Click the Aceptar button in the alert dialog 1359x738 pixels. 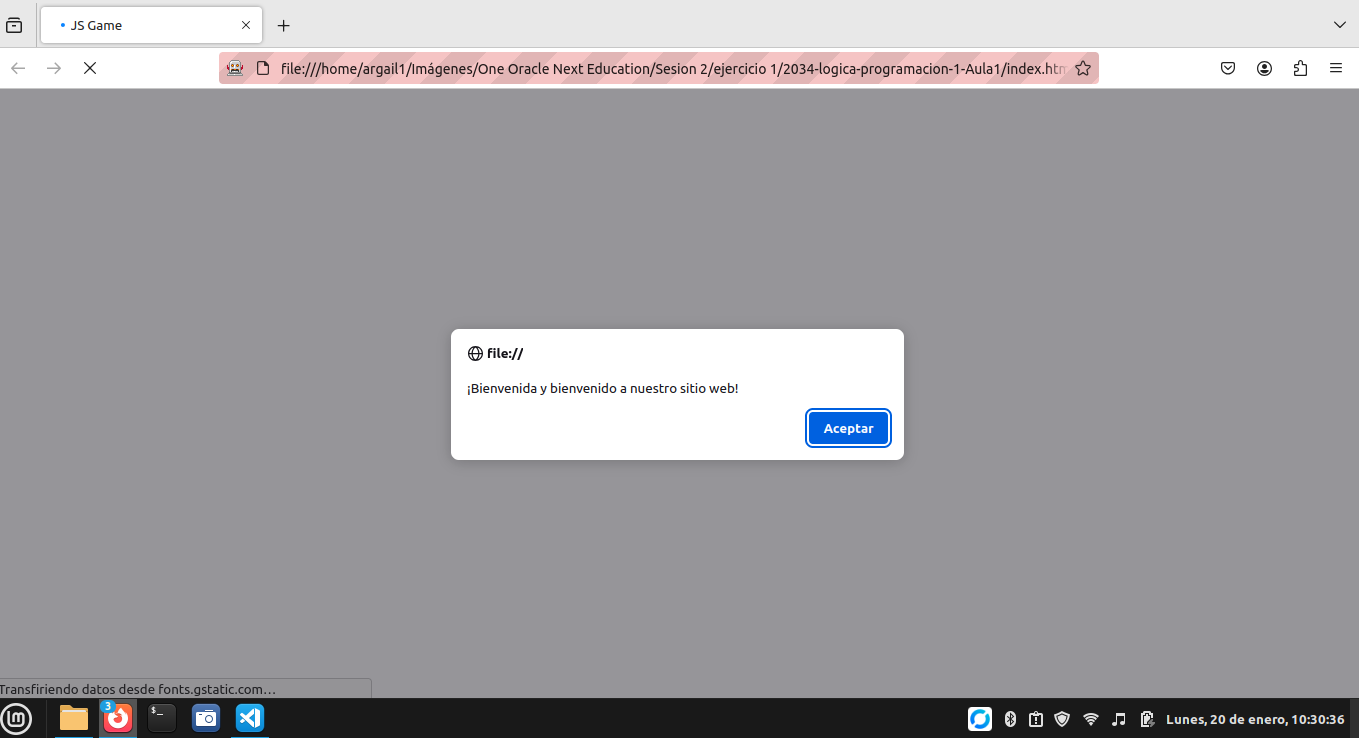click(x=848, y=428)
